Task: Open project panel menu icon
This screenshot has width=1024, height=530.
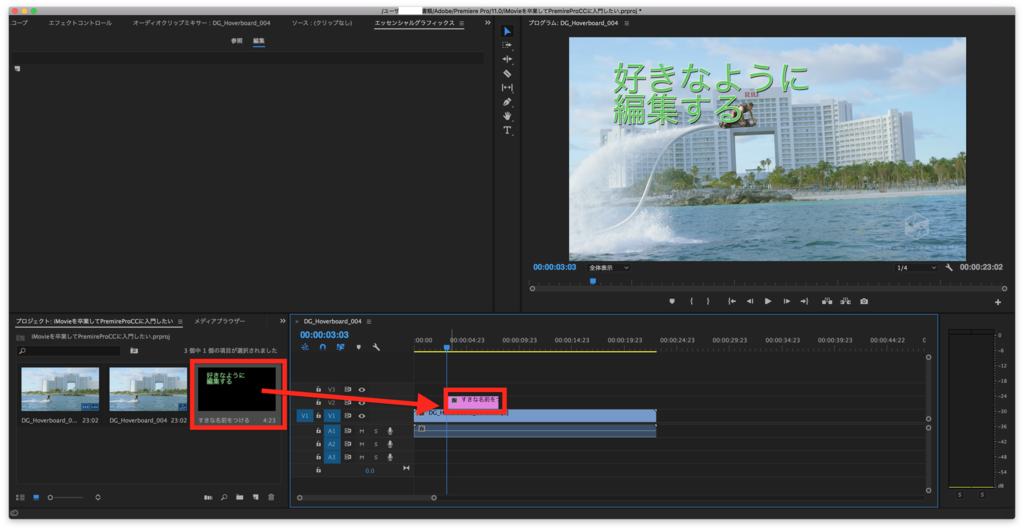Action: click(x=180, y=321)
